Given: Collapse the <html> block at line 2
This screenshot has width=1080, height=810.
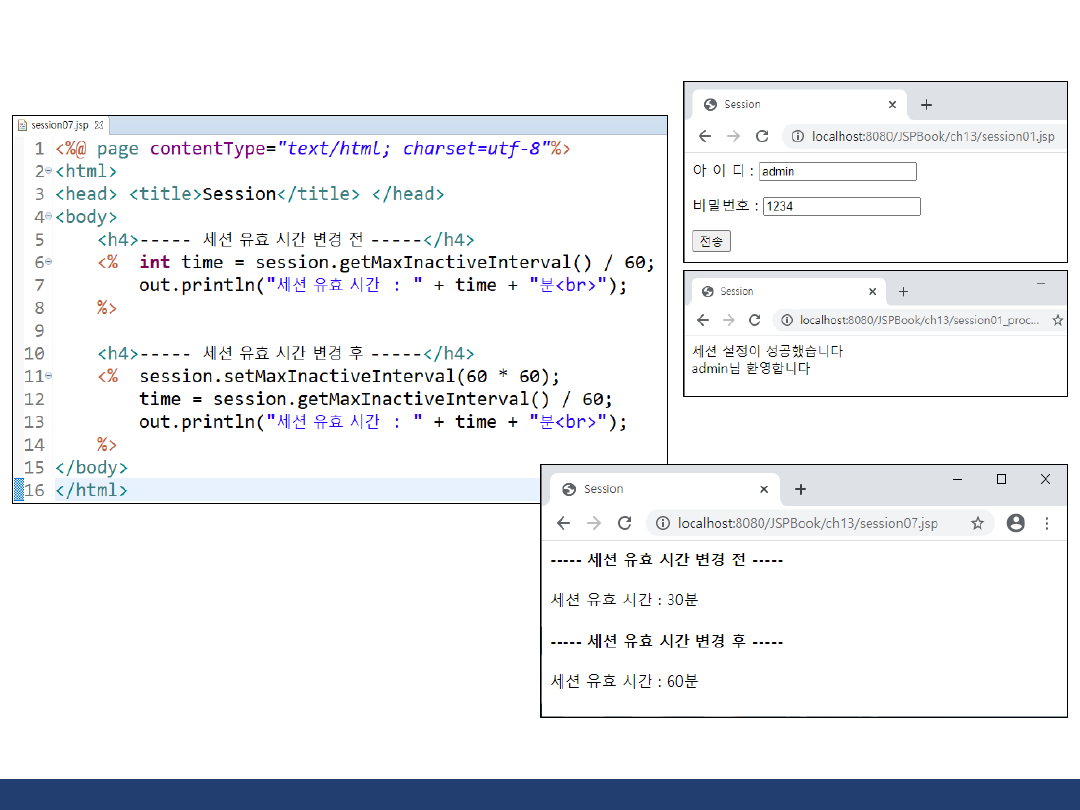Looking at the screenshot, I should click(x=48, y=172).
